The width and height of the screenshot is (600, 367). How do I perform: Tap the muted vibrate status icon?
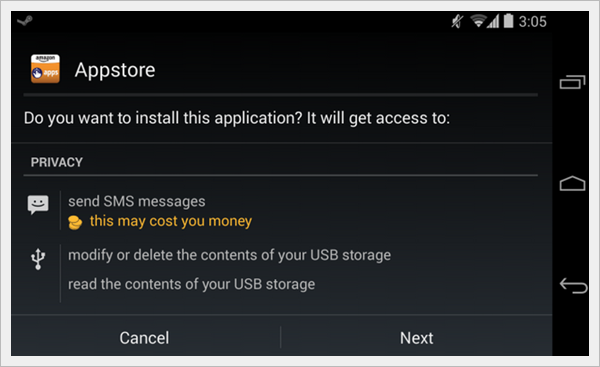(457, 21)
